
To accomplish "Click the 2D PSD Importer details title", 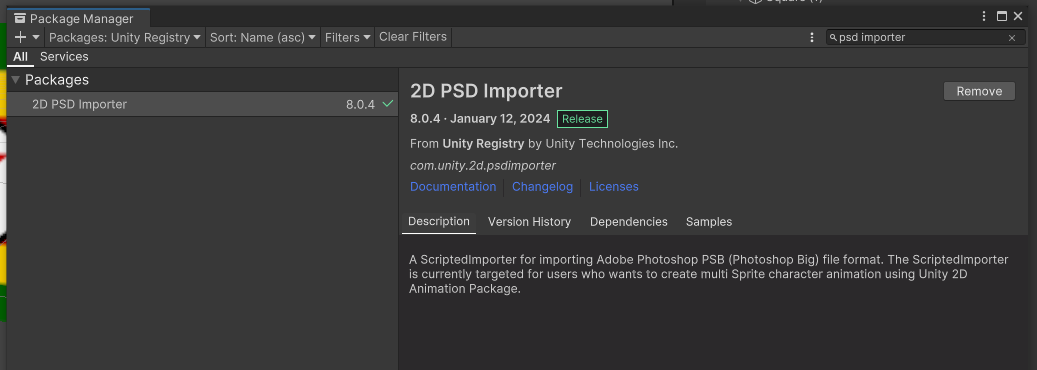I will (486, 91).
